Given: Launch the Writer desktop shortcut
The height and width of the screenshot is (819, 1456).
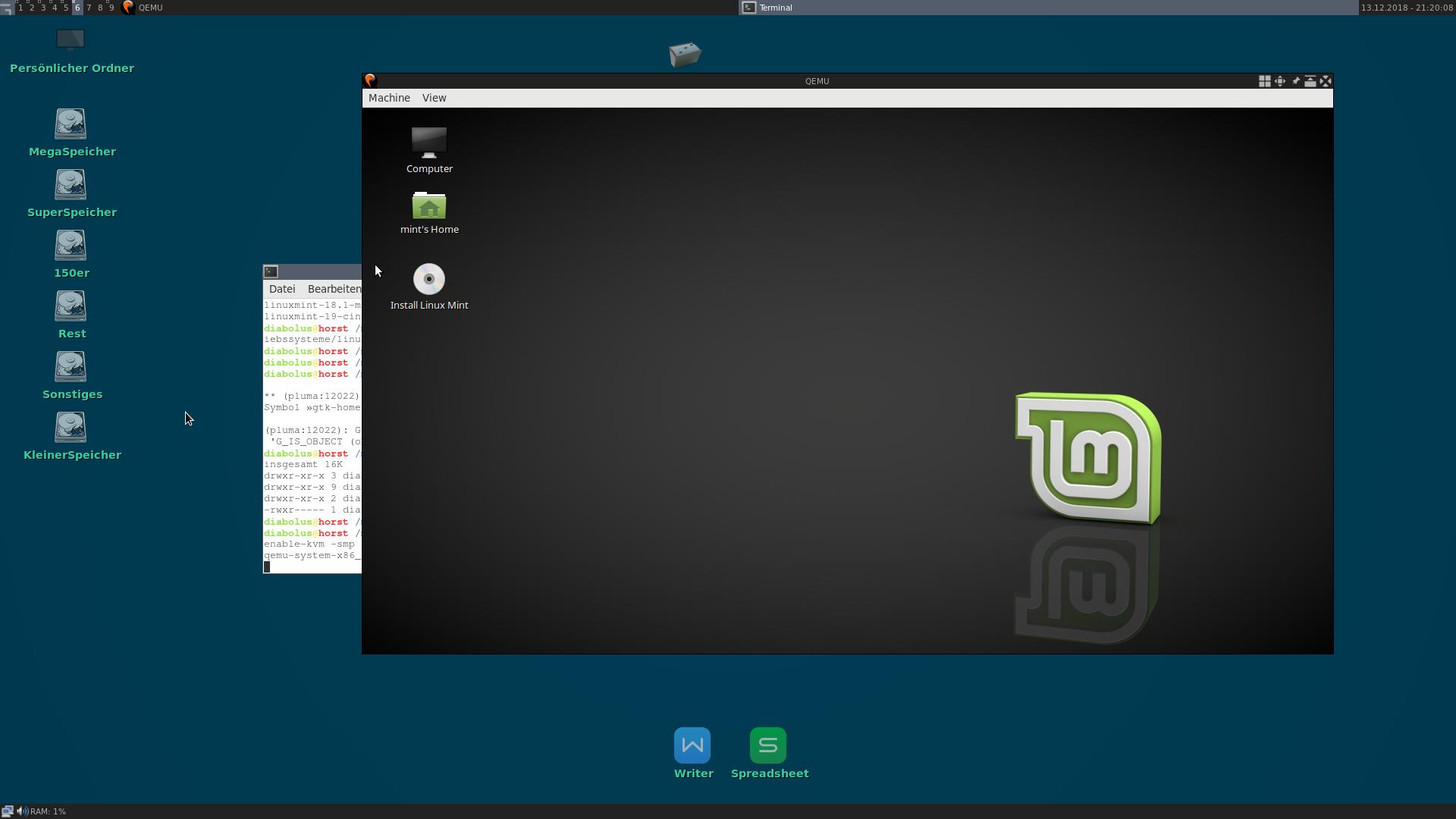Looking at the screenshot, I should [692, 745].
